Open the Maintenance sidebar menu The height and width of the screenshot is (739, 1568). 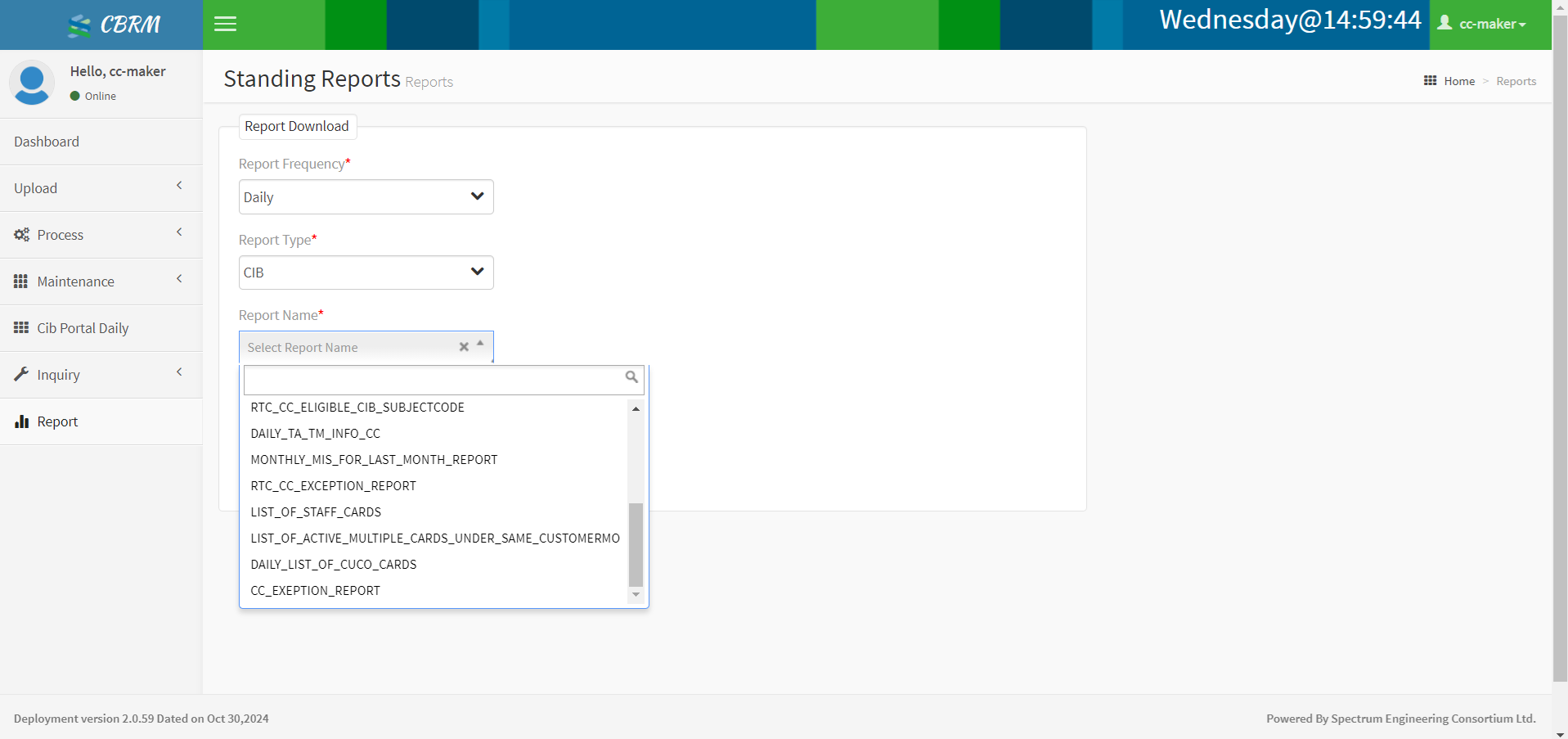(101, 282)
